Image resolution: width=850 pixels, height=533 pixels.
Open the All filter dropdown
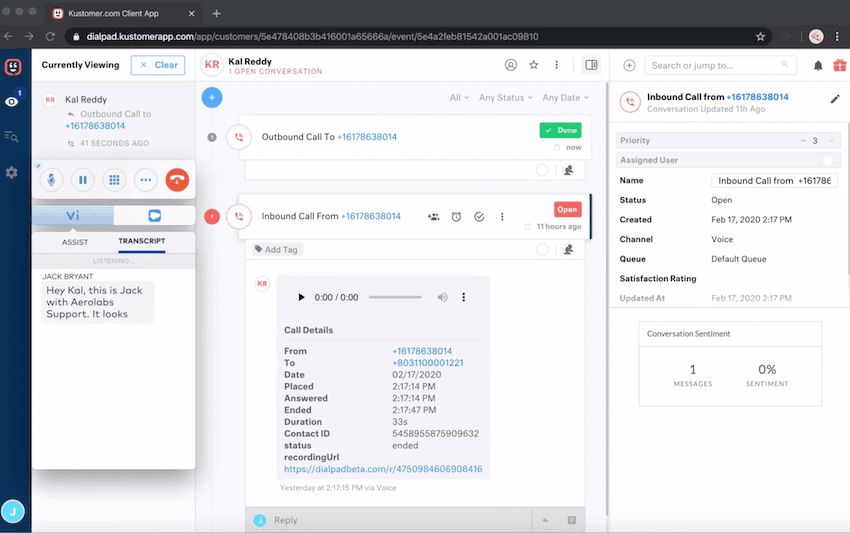pyautogui.click(x=459, y=98)
